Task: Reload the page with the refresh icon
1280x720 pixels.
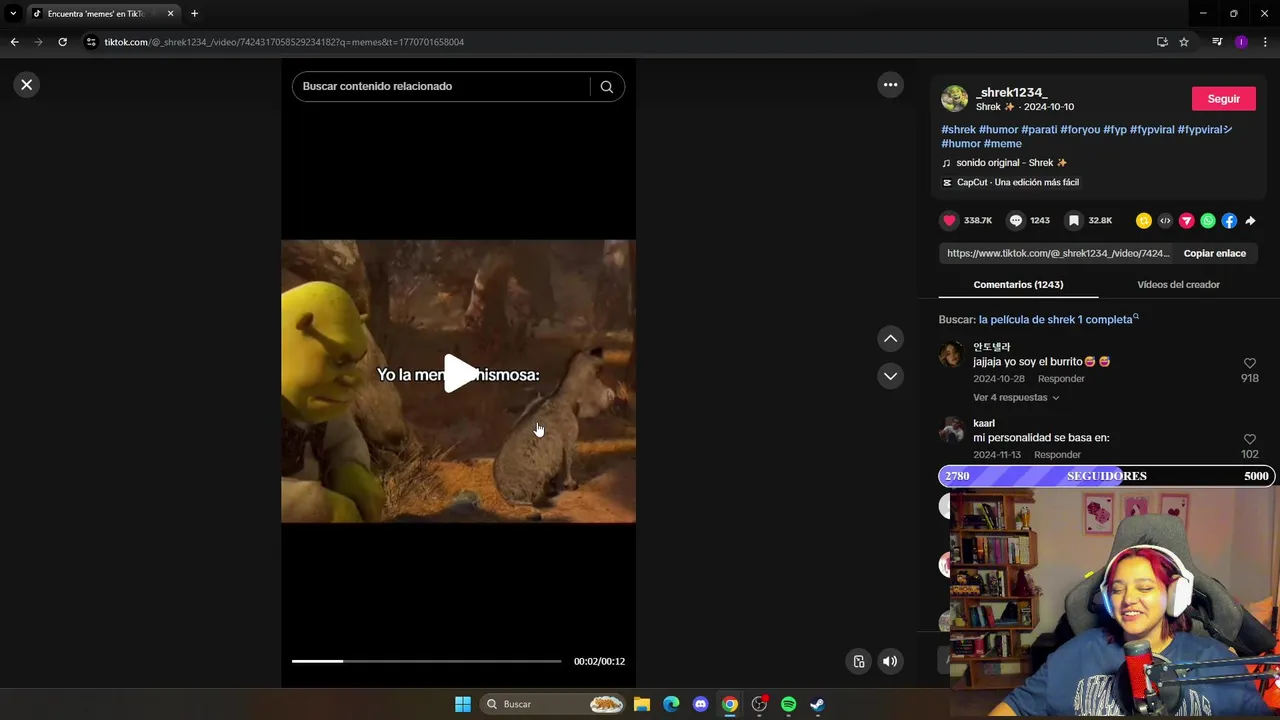Action: point(62,42)
